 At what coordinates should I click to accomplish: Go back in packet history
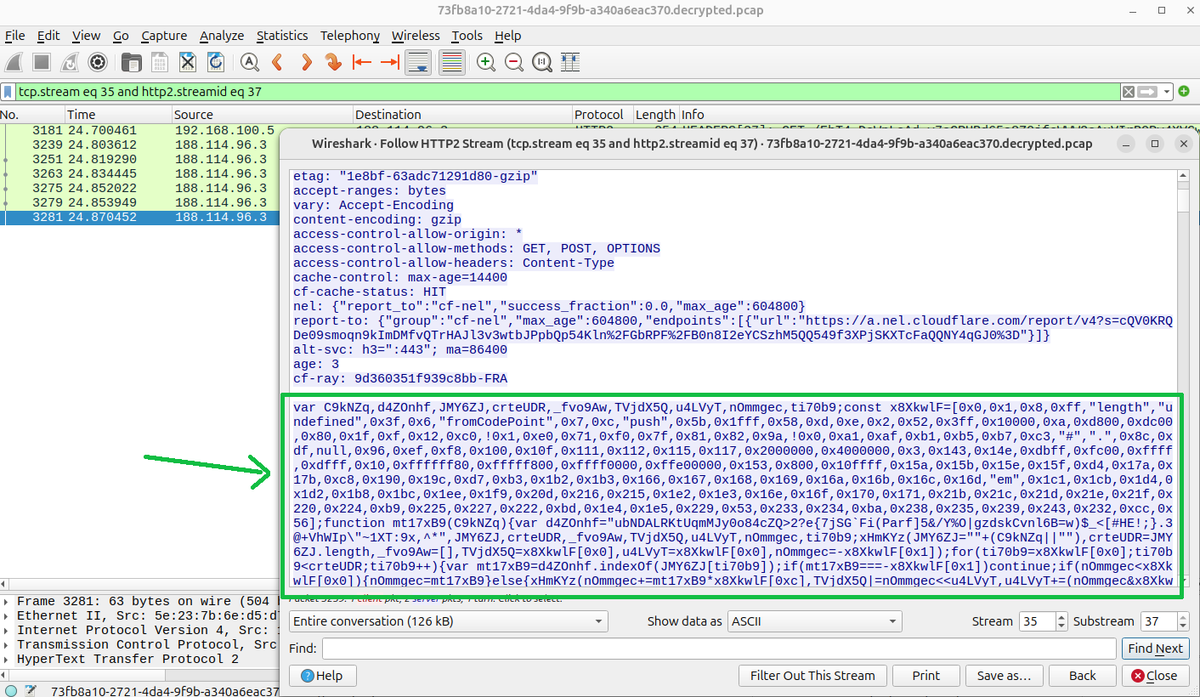click(278, 62)
